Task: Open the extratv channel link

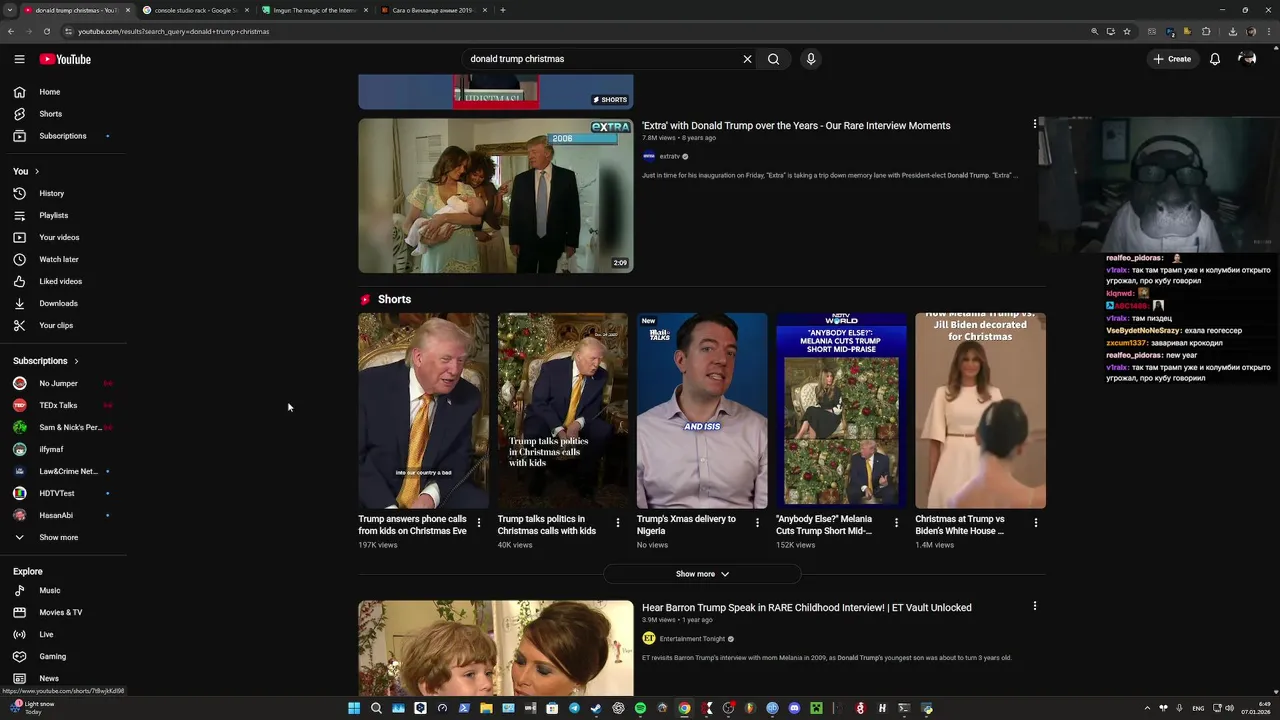Action: (669, 156)
